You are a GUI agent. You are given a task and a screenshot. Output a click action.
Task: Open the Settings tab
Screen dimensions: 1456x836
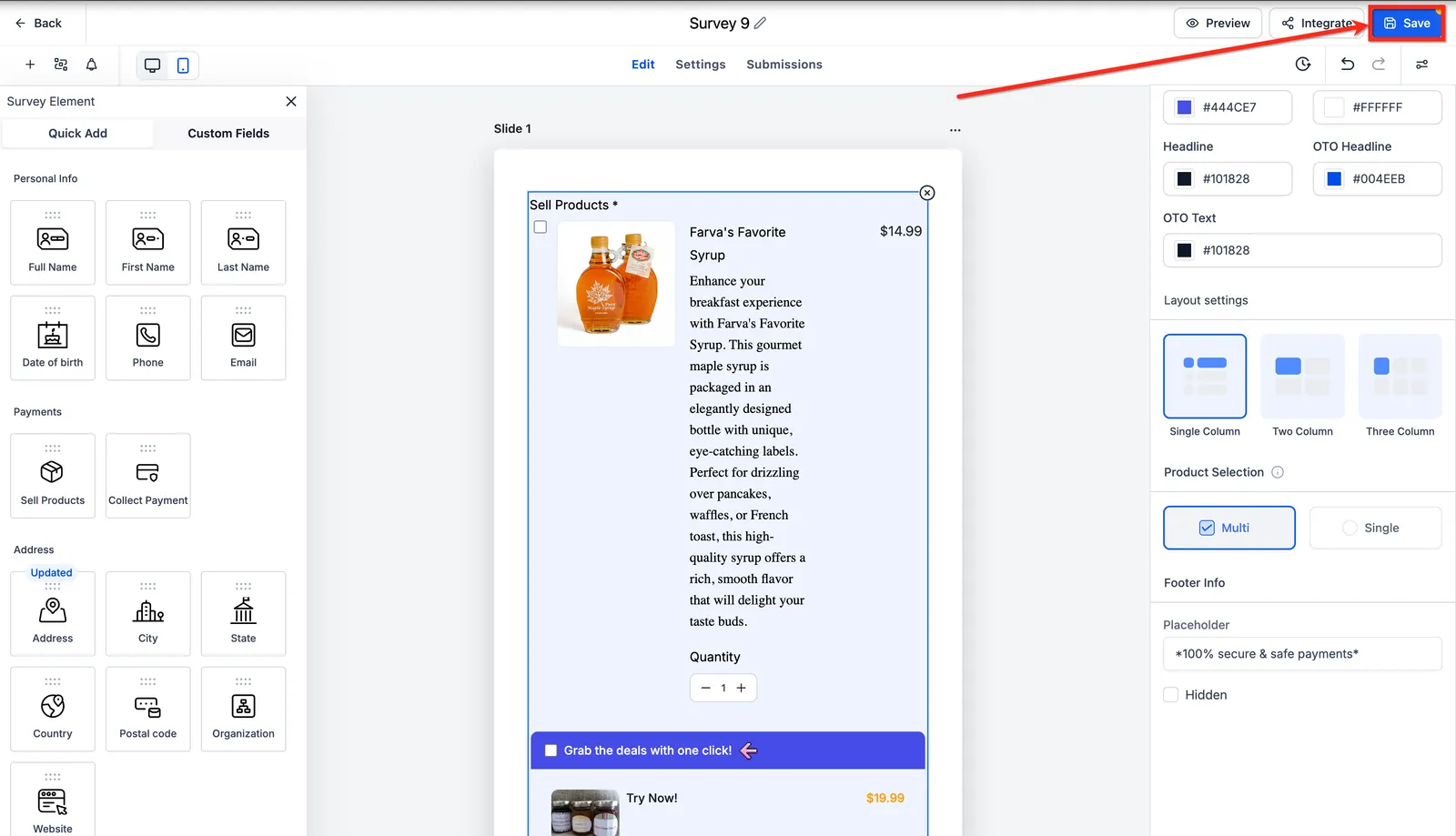click(x=701, y=65)
